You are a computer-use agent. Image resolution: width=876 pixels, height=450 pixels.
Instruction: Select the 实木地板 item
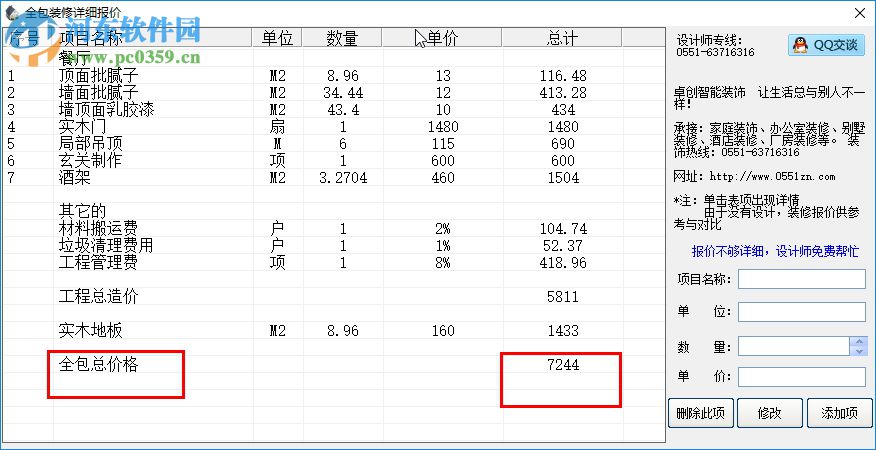click(x=90, y=331)
